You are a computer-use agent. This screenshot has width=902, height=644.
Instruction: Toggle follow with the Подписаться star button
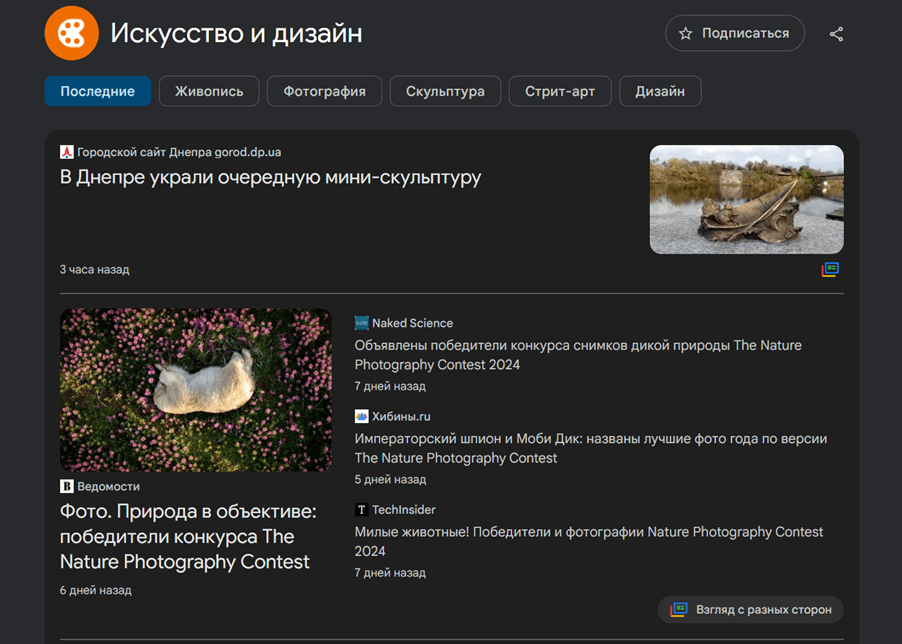(x=734, y=33)
